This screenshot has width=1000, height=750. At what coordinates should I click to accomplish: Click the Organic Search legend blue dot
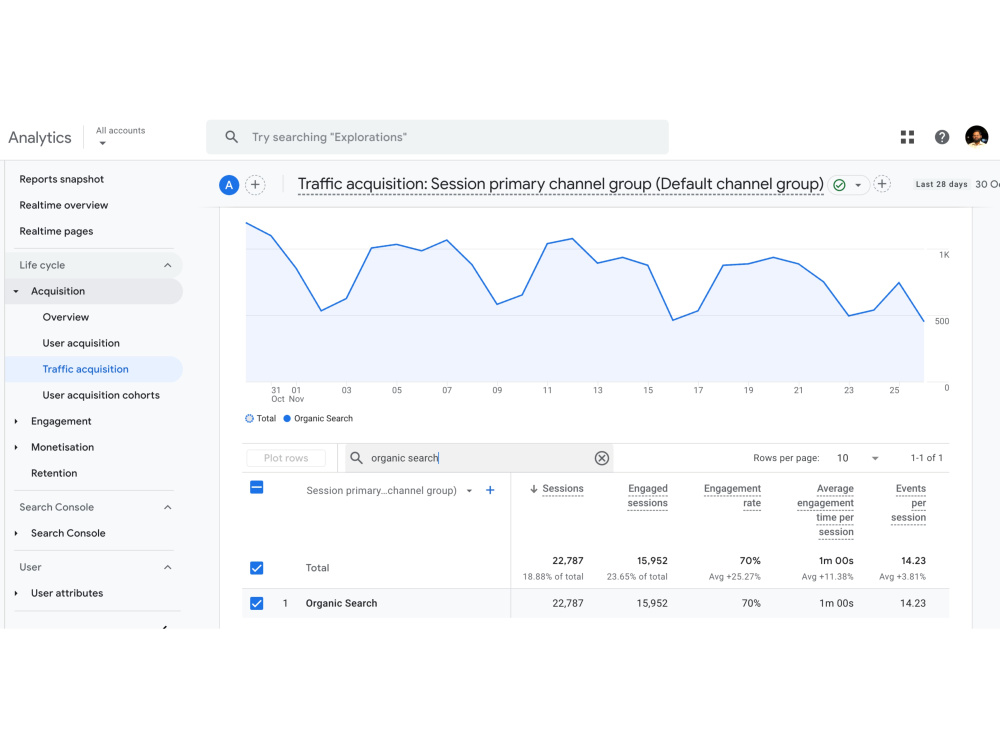point(287,418)
